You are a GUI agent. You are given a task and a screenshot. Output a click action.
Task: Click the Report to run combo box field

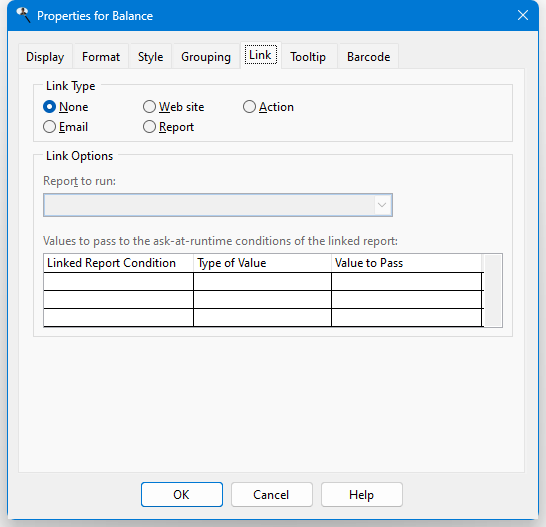click(218, 205)
